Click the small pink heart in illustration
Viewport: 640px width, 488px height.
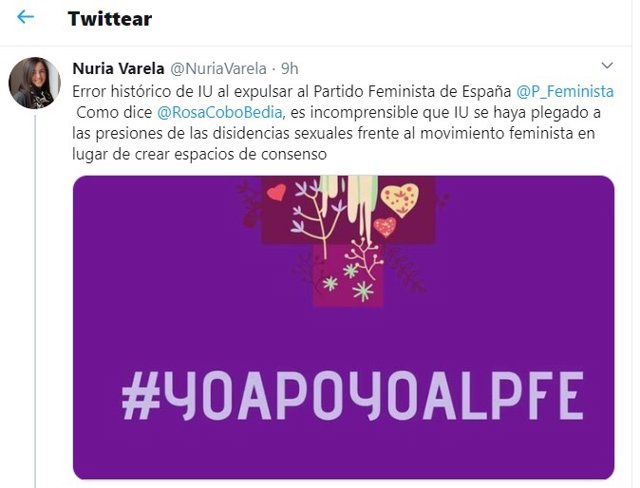(x=385, y=227)
